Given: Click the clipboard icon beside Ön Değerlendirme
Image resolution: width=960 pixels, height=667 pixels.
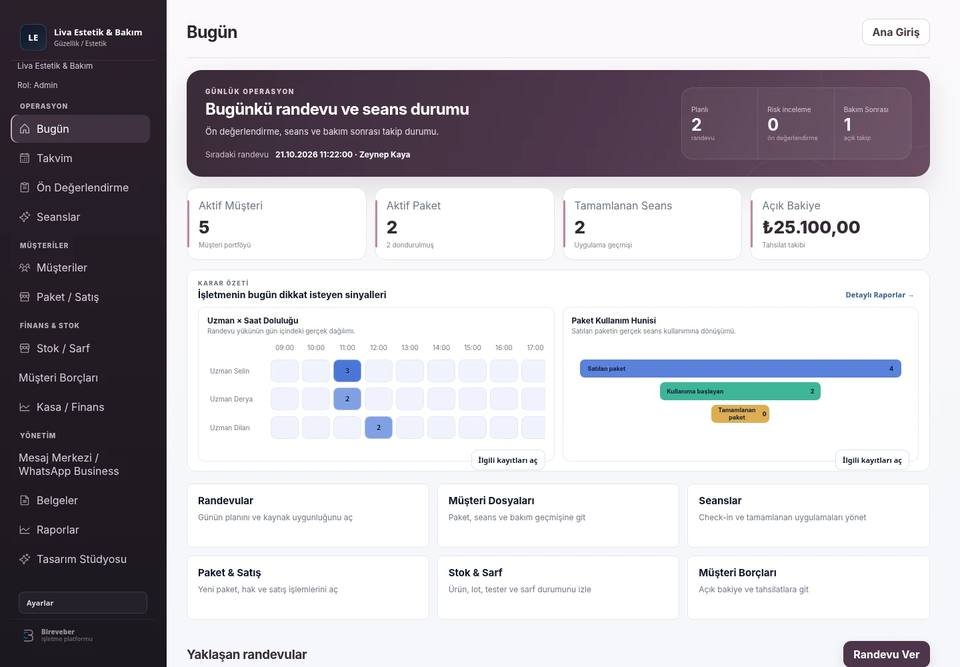Looking at the screenshot, I should [24, 188].
